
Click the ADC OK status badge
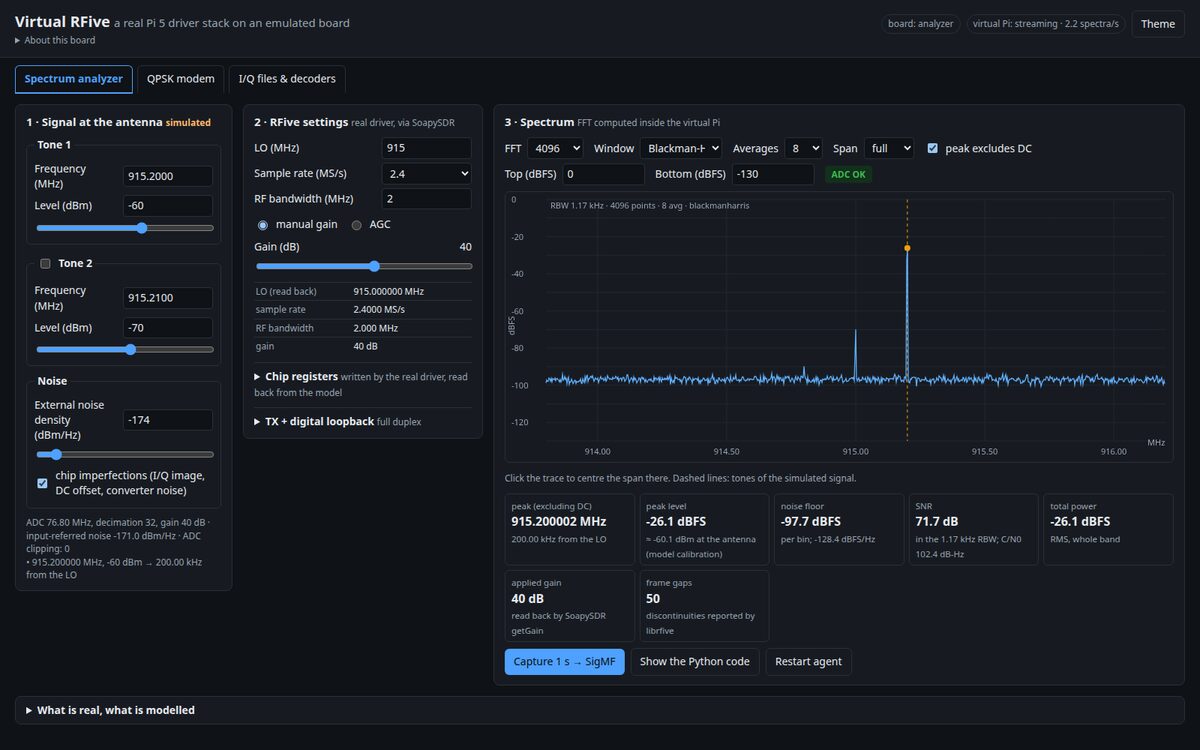[848, 174]
